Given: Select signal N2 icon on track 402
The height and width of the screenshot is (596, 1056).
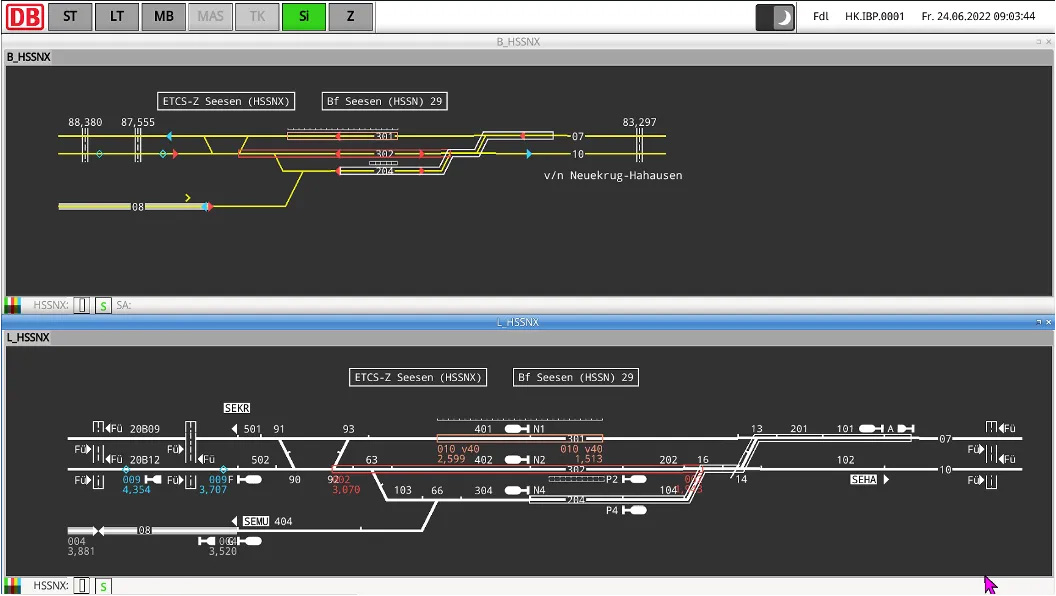Looking at the screenshot, I should (517, 460).
